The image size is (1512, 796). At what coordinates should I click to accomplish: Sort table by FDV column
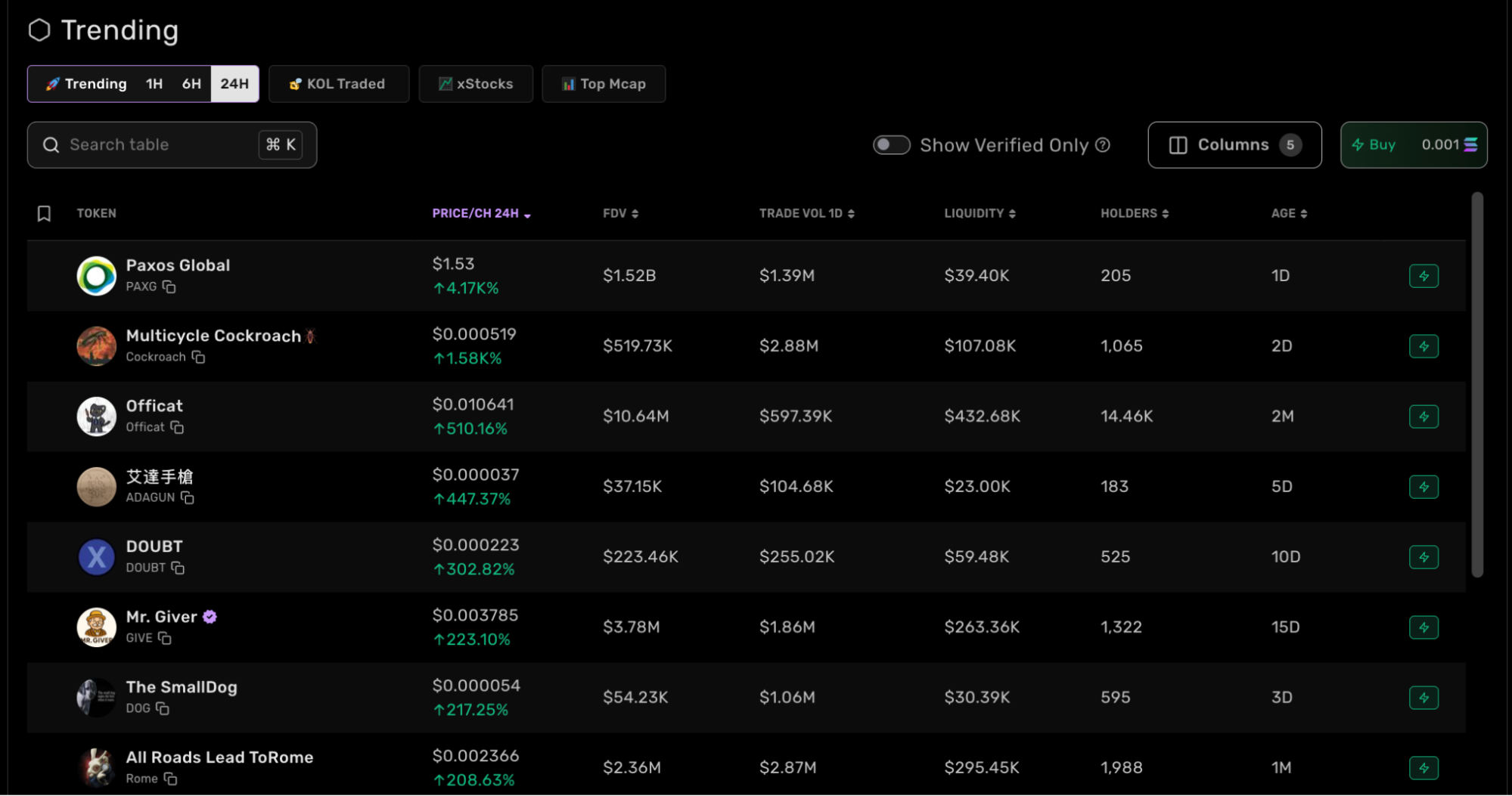pyautogui.click(x=620, y=214)
